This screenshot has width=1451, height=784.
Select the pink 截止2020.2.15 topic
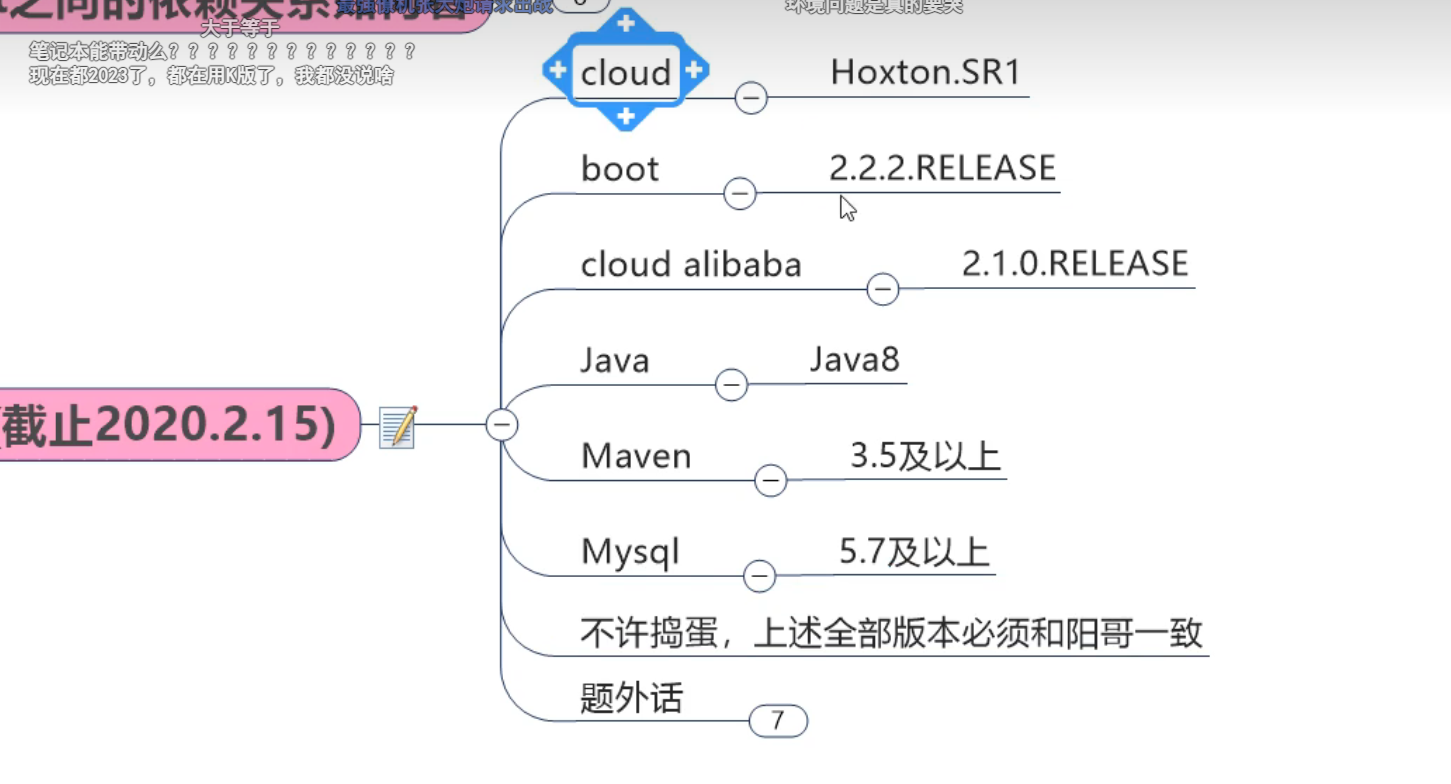(x=170, y=425)
